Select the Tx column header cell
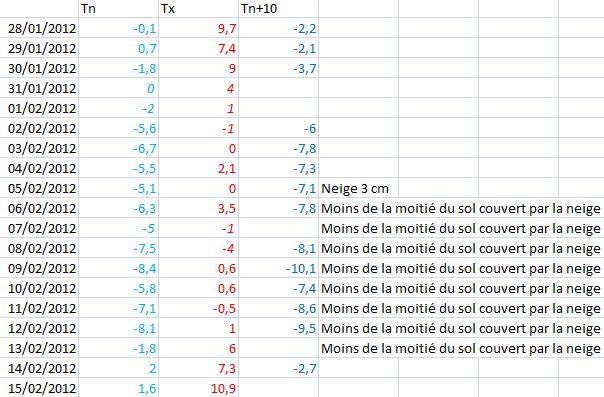 click(x=198, y=9)
